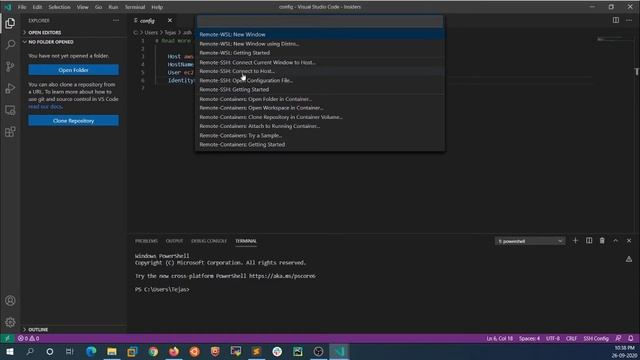Maximize terminal panel with caret icon

pos(616,241)
